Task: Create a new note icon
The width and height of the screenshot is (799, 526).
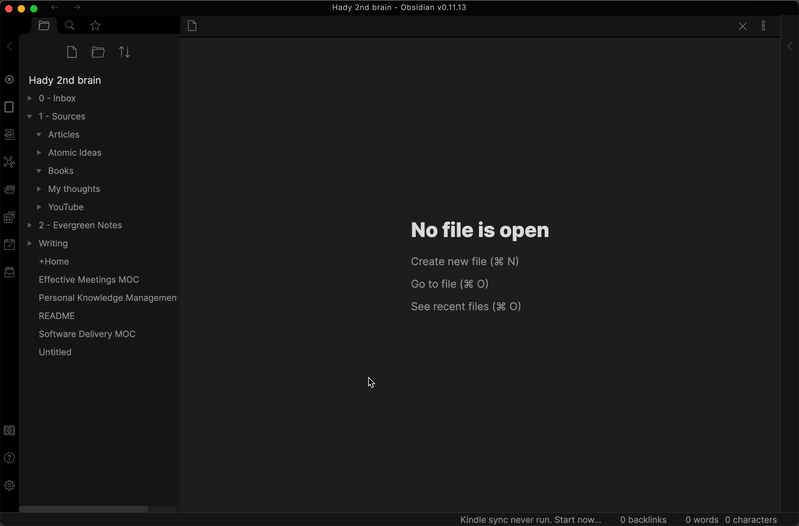Action: [x=72, y=52]
